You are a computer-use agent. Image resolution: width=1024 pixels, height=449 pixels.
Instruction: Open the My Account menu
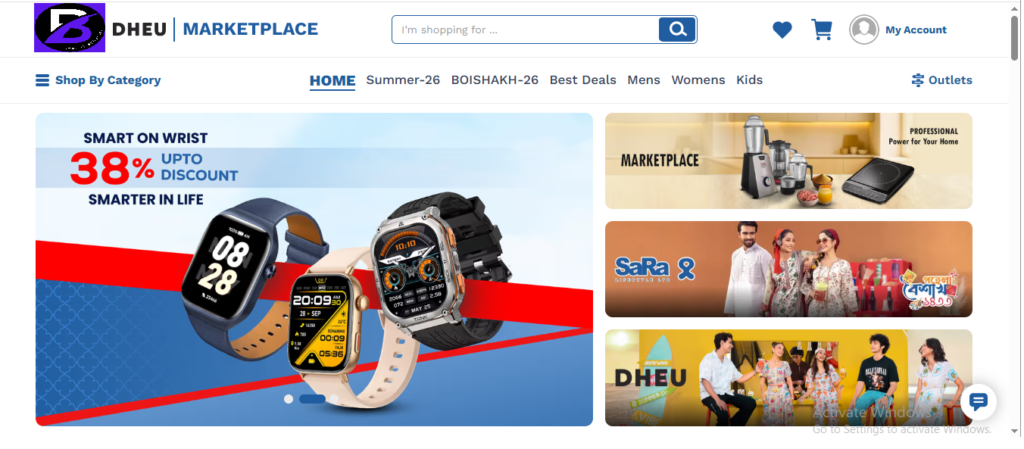[916, 30]
